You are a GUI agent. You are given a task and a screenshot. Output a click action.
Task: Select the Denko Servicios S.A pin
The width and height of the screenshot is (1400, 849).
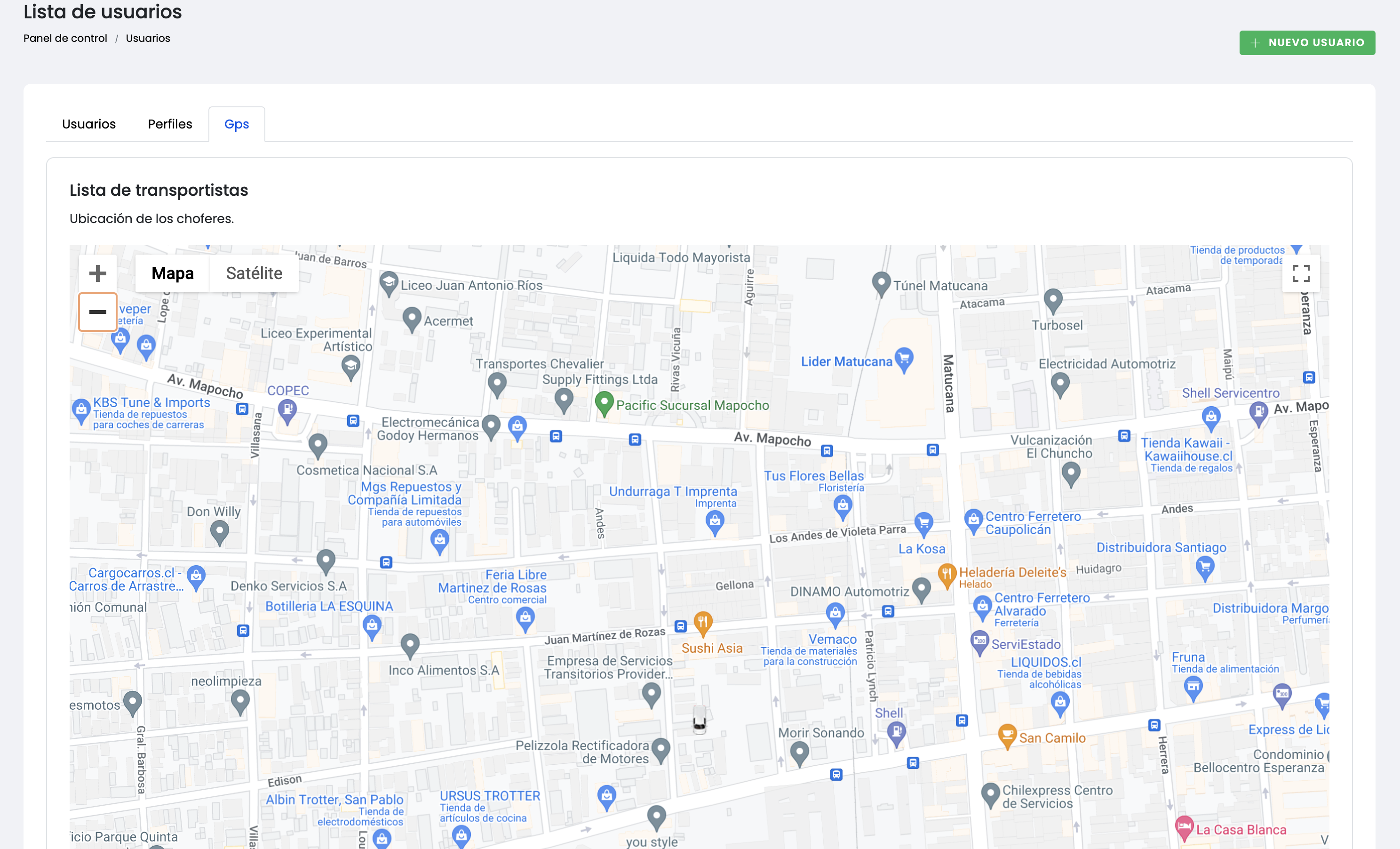pos(326,562)
